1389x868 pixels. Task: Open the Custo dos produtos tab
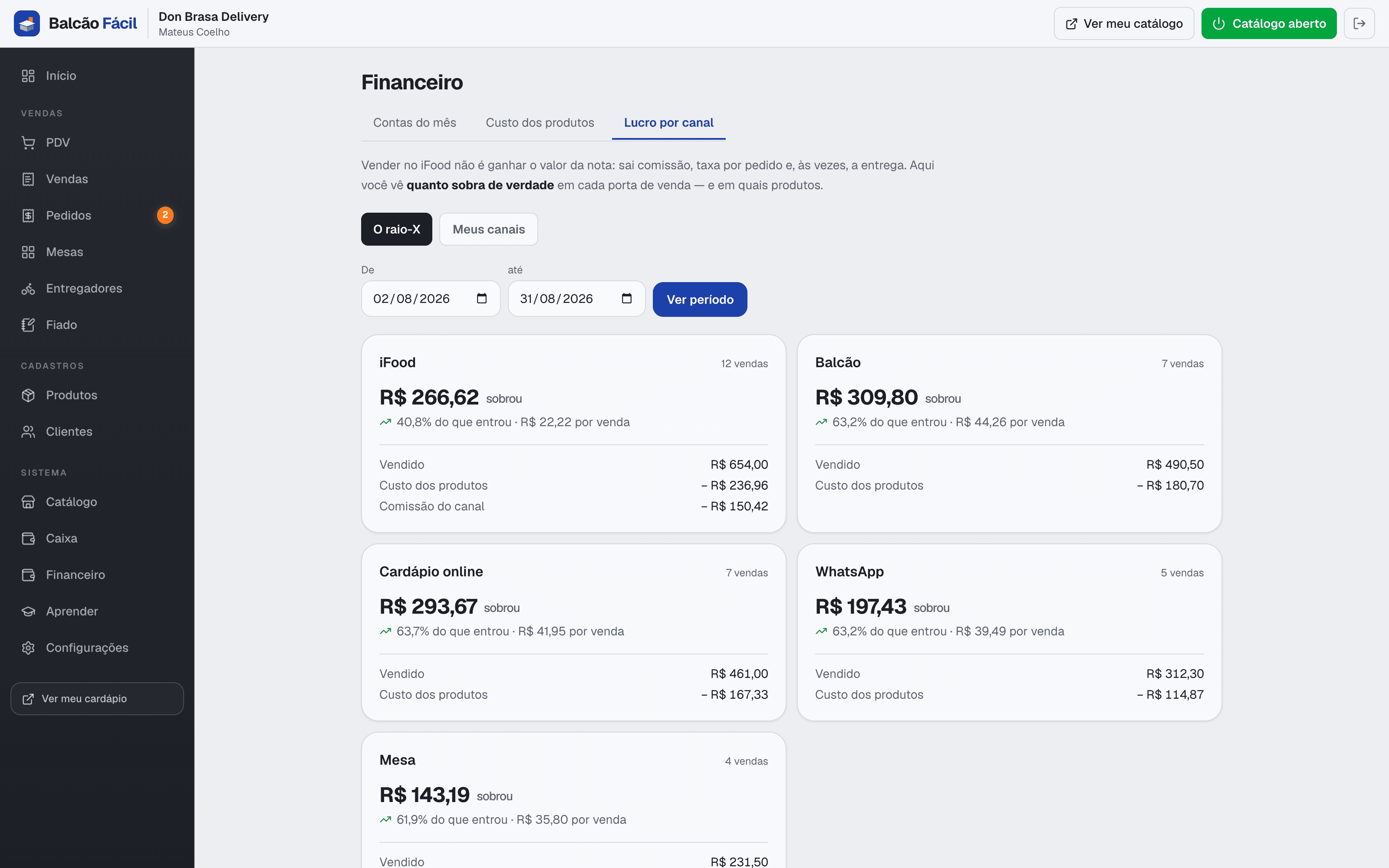tap(540, 123)
